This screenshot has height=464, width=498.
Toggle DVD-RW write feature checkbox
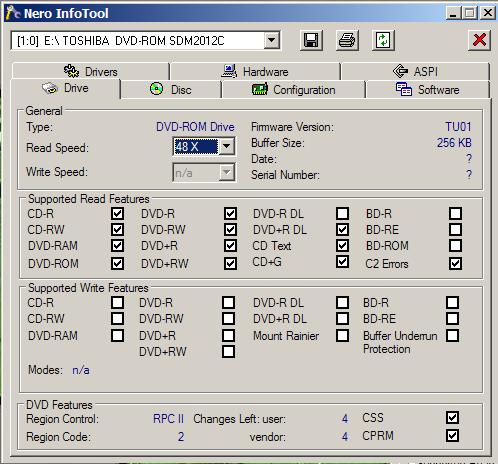[x=228, y=318]
